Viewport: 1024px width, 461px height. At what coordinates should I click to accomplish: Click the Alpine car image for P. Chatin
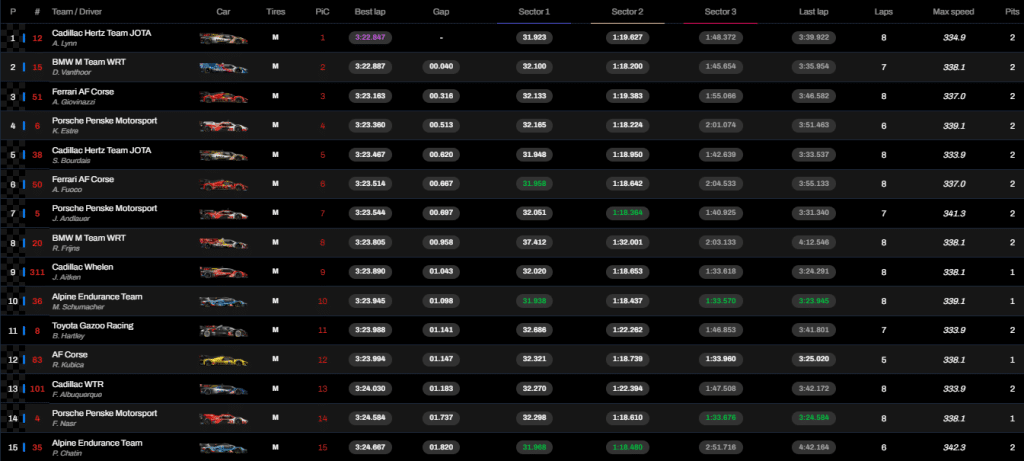tap(223, 447)
